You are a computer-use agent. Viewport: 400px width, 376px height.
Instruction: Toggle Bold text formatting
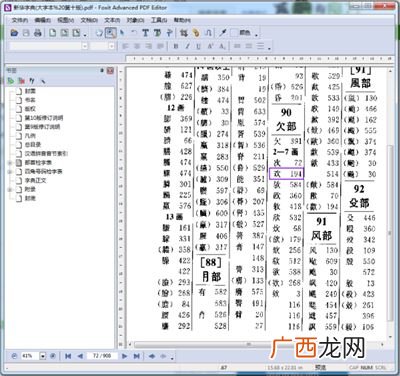pos(176,46)
